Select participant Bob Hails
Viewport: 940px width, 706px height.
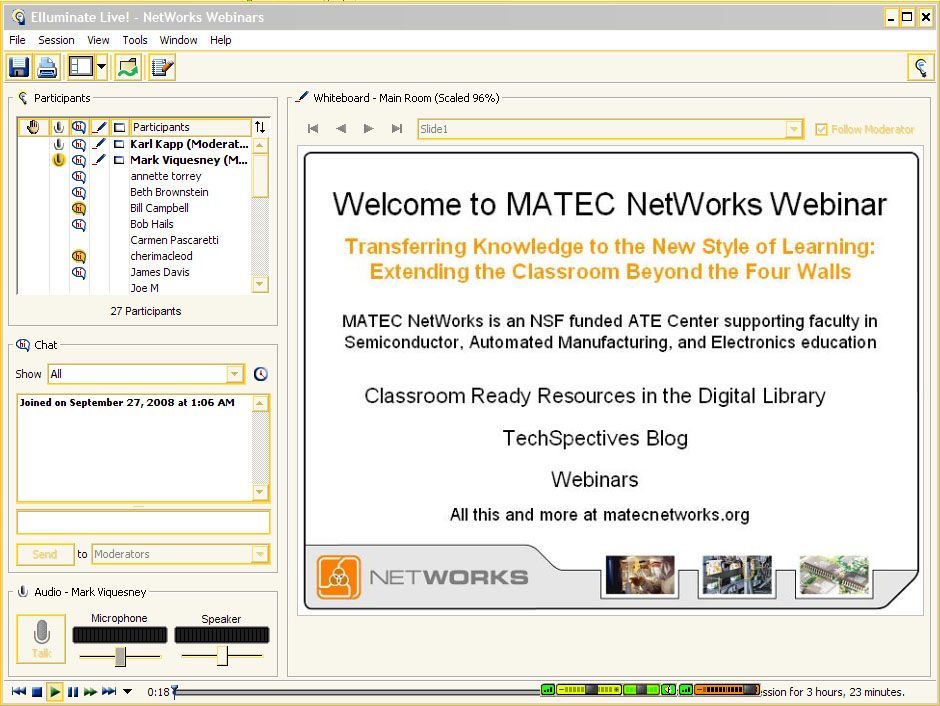pos(152,224)
